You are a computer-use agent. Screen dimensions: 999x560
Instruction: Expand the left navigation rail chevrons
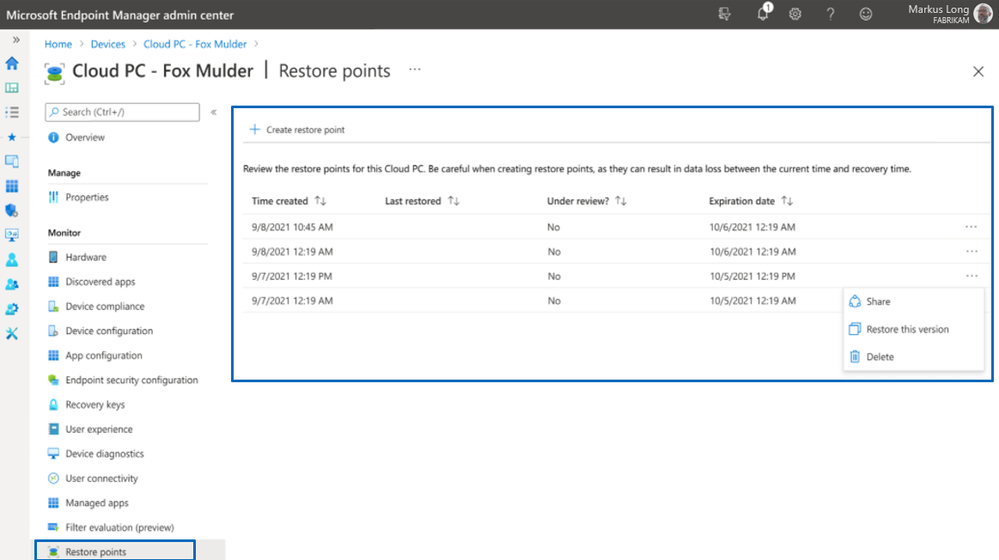click(x=16, y=39)
